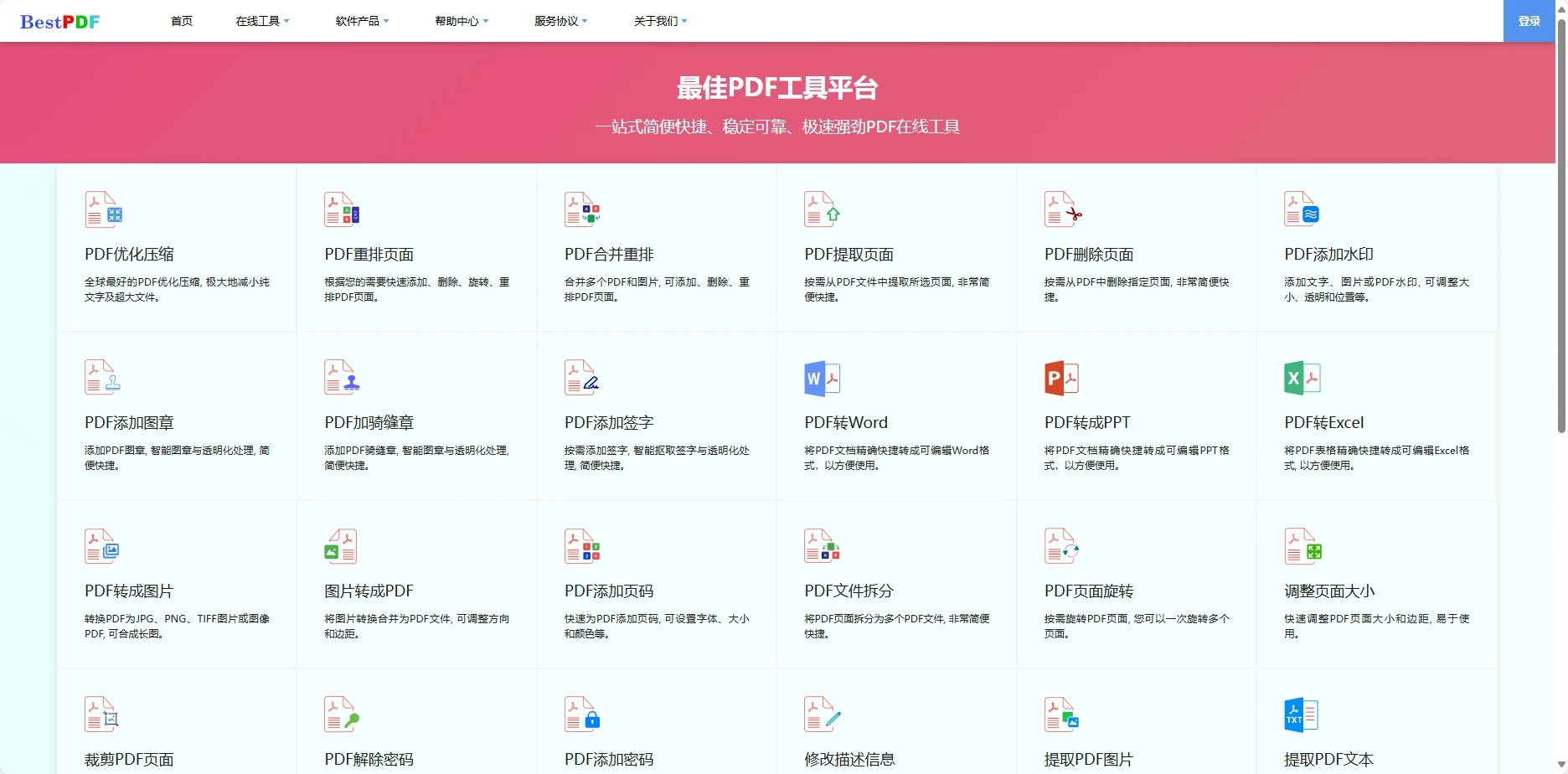
Task: Click the PDF添加签字 title
Action: click(x=609, y=423)
